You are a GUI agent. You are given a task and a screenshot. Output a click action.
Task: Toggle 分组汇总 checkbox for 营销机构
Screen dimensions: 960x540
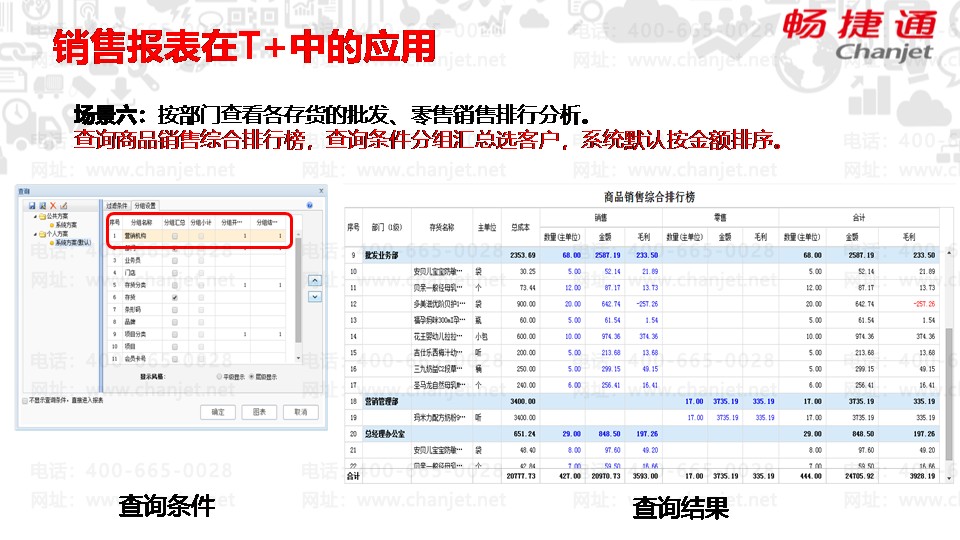(x=174, y=236)
